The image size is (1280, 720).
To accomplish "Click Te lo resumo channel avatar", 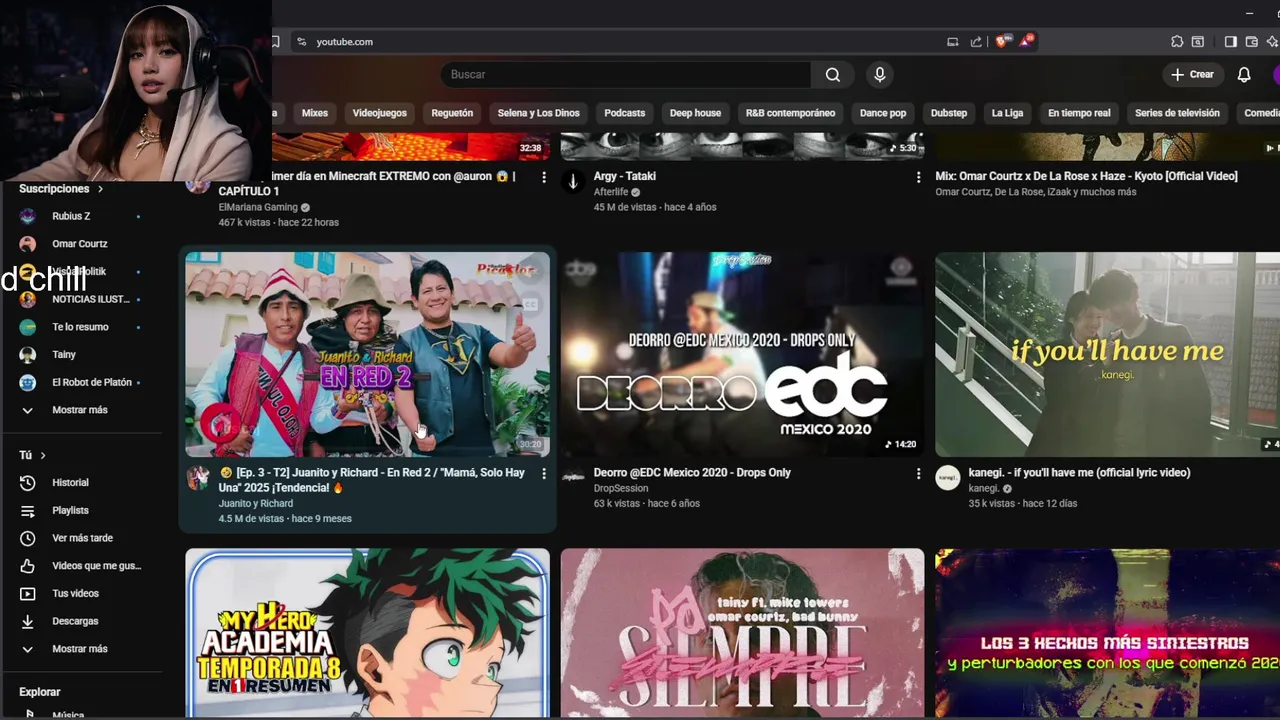I will (28, 327).
